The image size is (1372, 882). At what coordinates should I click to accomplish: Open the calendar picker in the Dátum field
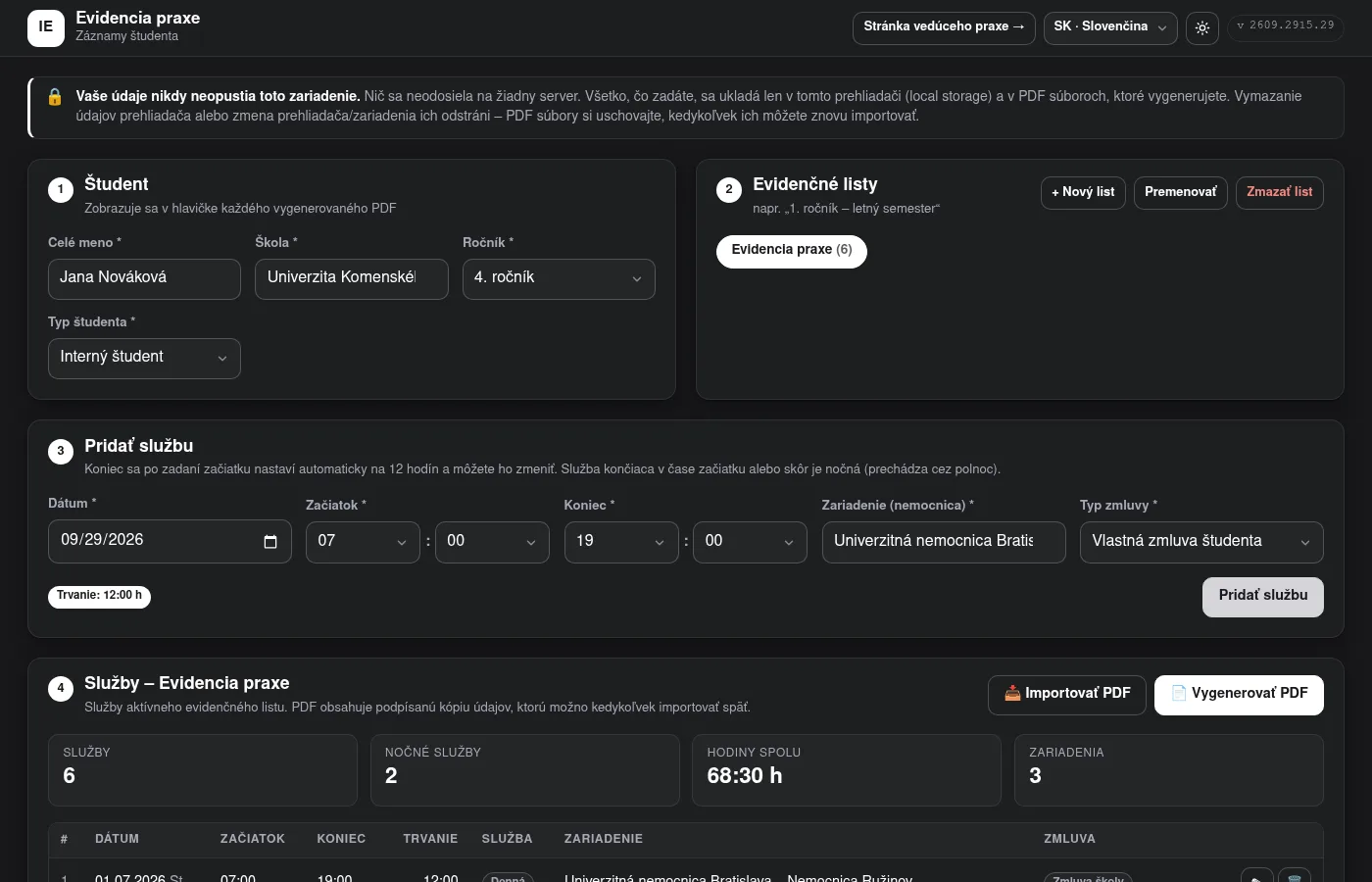pos(270,542)
